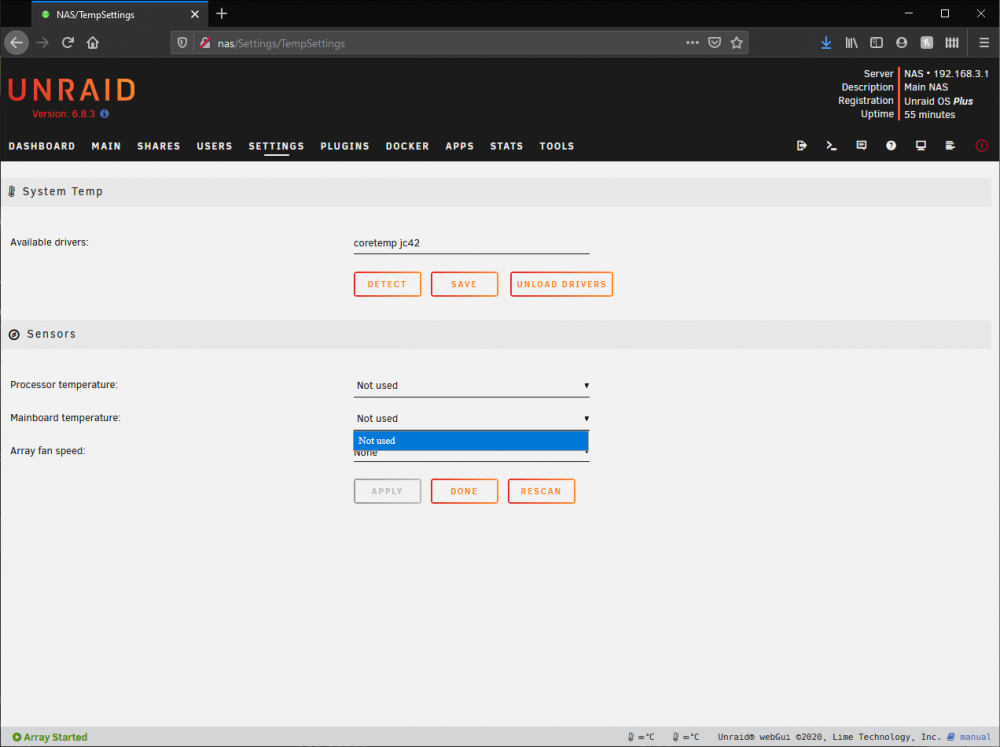
Task: Go back using the browser back arrow
Action: tap(17, 43)
